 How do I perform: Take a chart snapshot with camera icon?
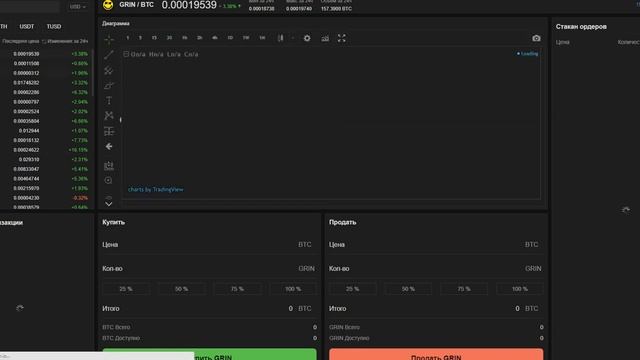click(x=536, y=38)
